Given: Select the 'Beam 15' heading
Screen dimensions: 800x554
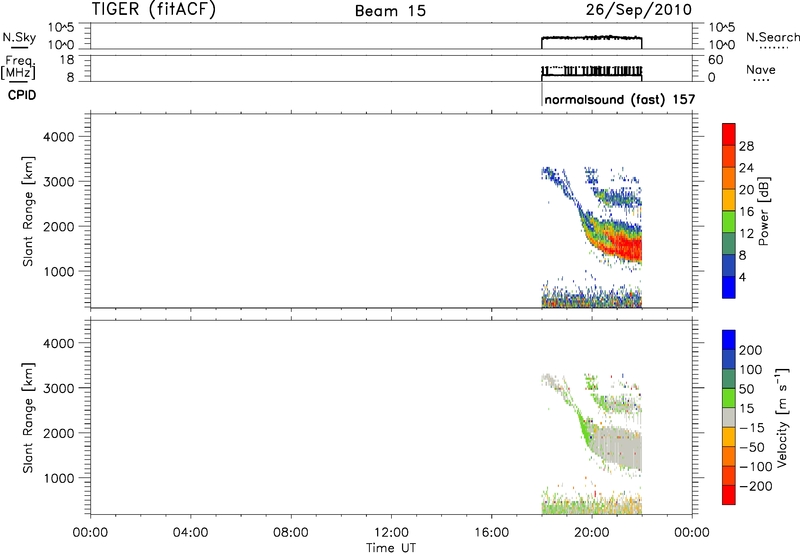Looking at the screenshot, I should coord(390,11).
